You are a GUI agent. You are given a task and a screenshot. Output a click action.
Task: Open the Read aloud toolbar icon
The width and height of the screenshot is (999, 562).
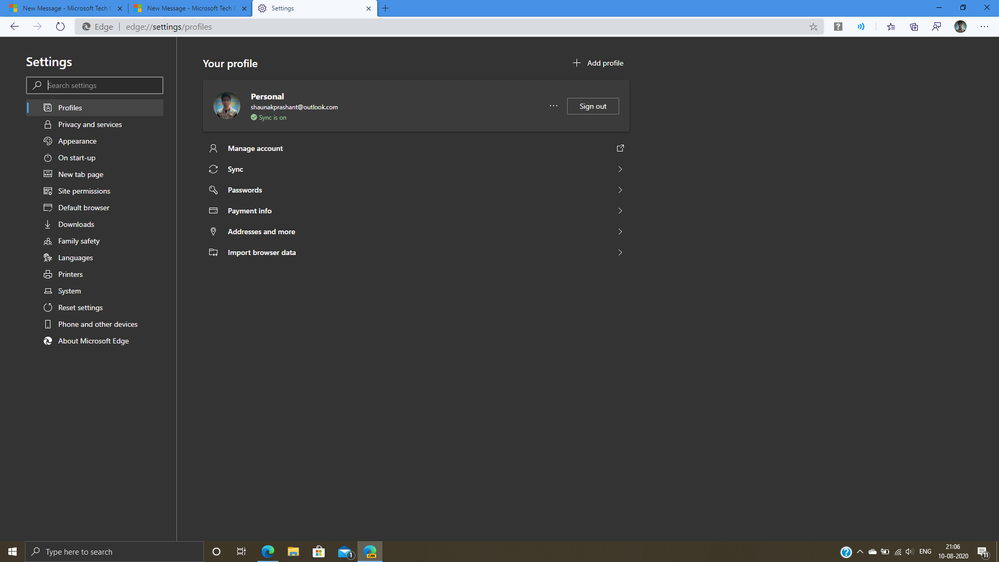pyautogui.click(x=861, y=27)
